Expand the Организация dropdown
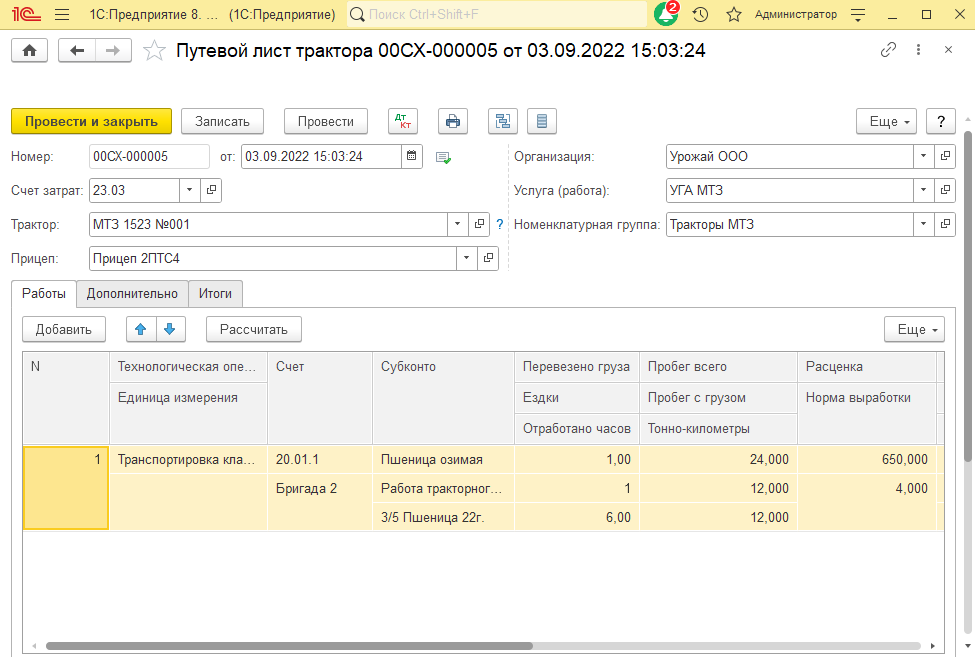This screenshot has width=975, height=666. point(923,156)
